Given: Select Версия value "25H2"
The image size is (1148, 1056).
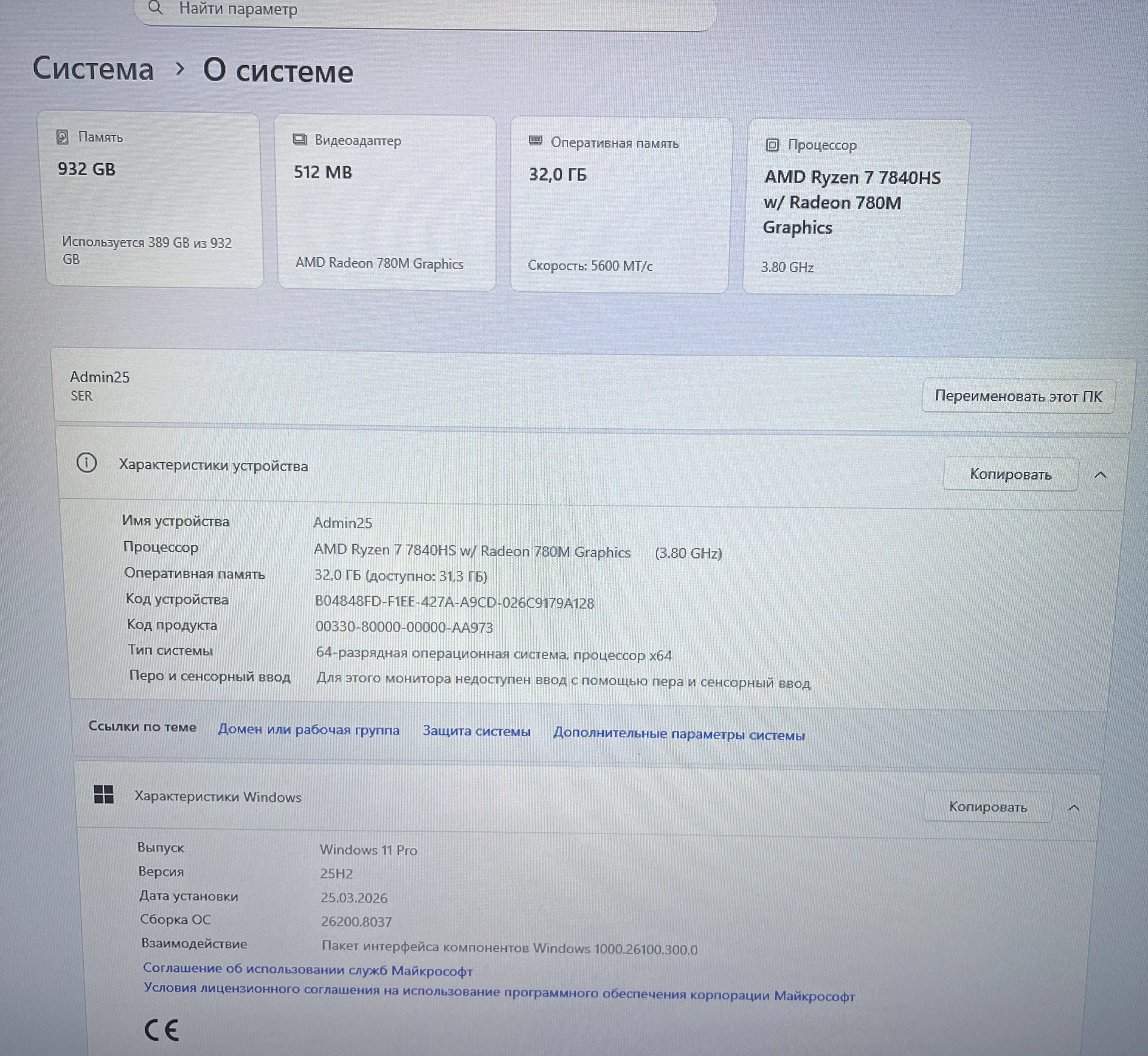Looking at the screenshot, I should point(337,874).
